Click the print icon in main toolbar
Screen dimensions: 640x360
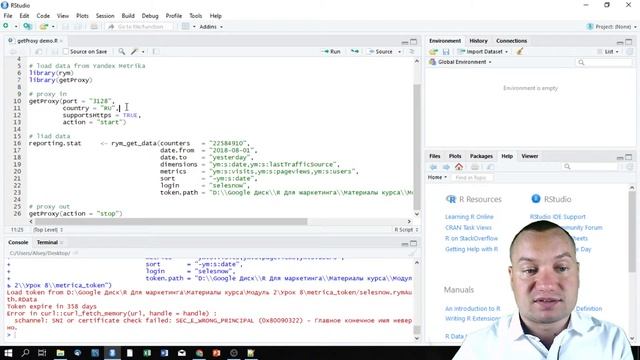coord(94,27)
